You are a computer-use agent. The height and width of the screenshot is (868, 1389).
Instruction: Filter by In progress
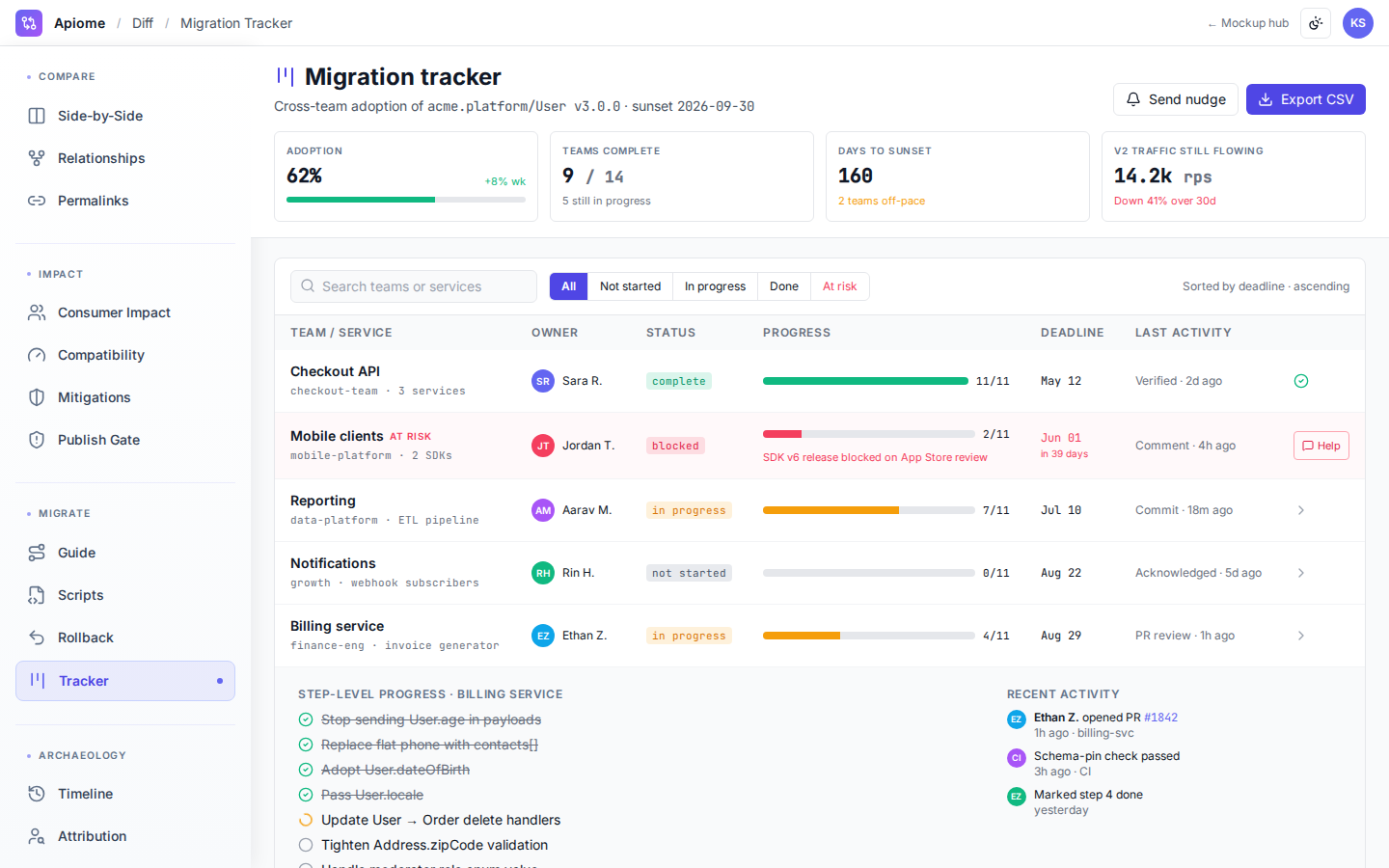pyautogui.click(x=715, y=286)
